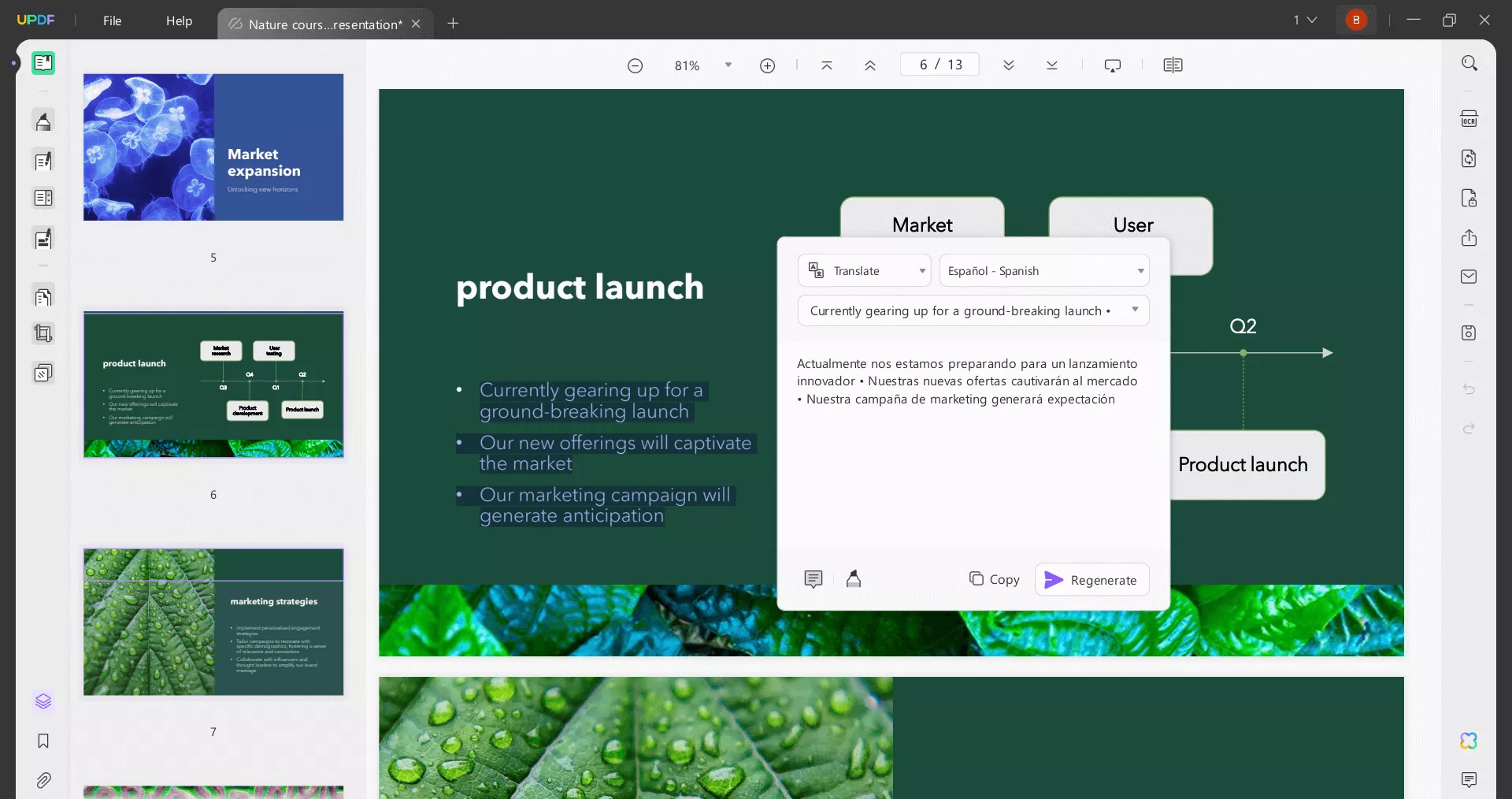Open the attachments paperclip panel
The width and height of the screenshot is (1512, 799).
tap(43, 780)
